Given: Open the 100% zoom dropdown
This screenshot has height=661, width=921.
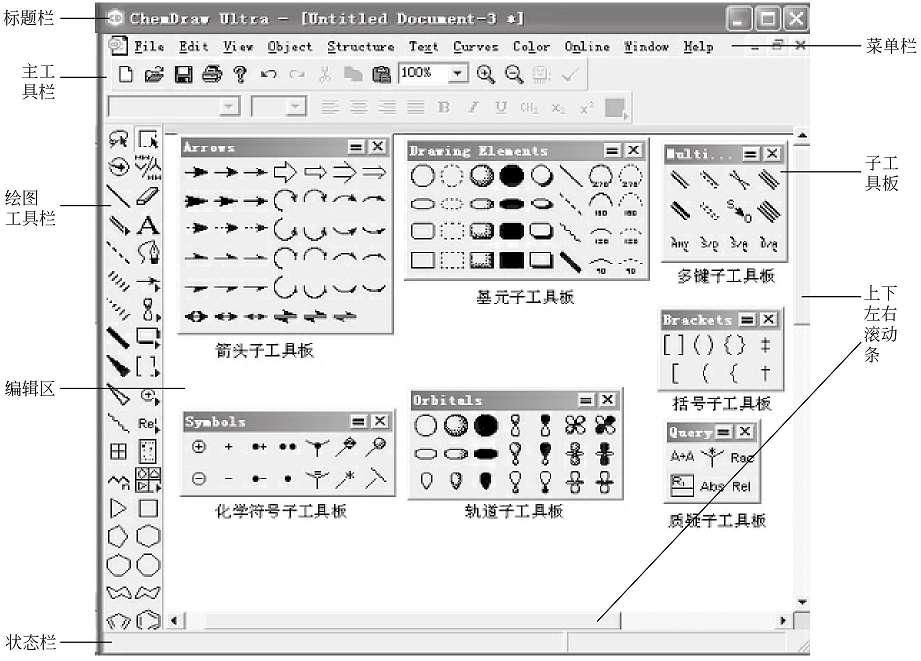Looking at the screenshot, I should tap(458, 74).
